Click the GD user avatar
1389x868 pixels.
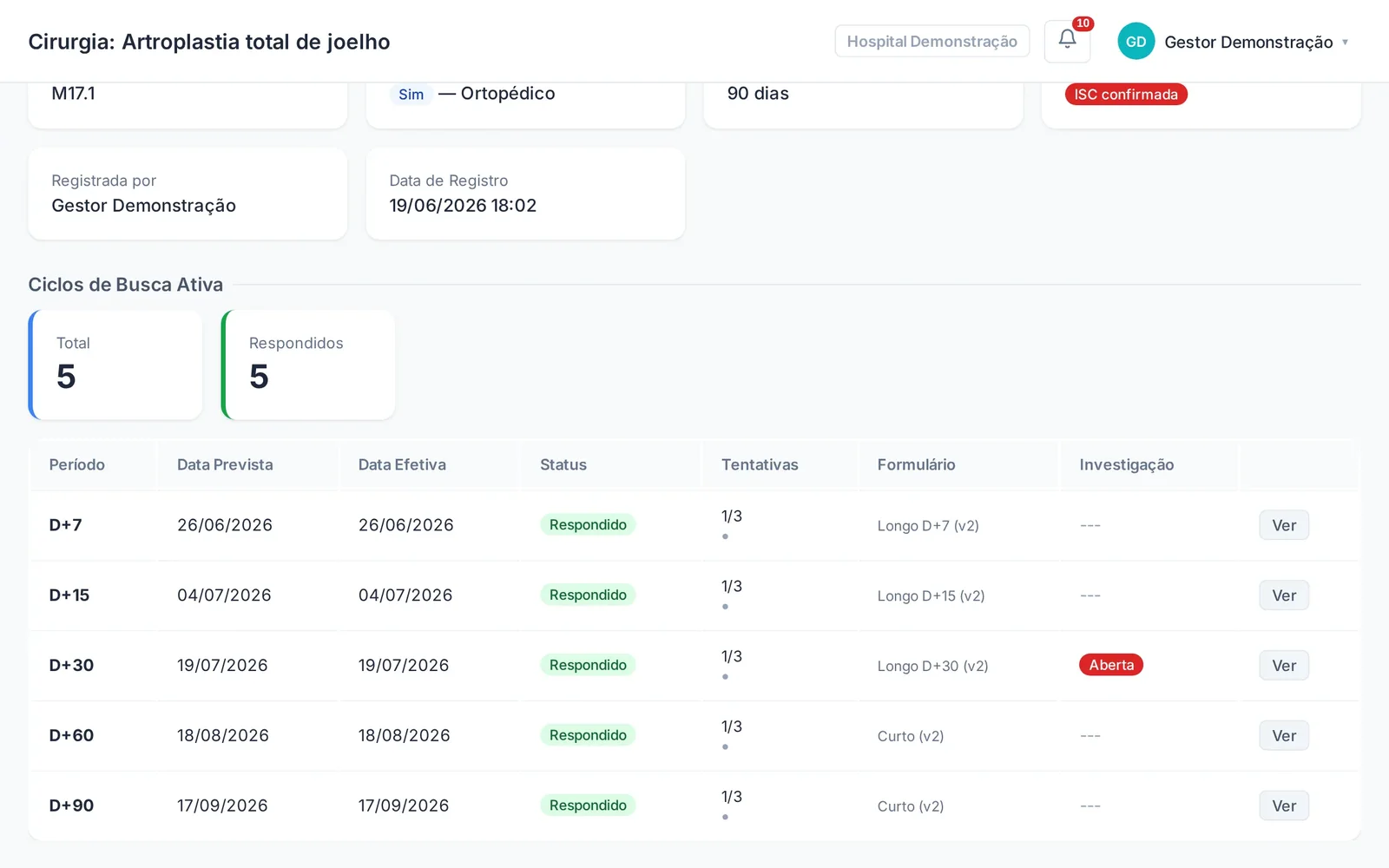1136,42
